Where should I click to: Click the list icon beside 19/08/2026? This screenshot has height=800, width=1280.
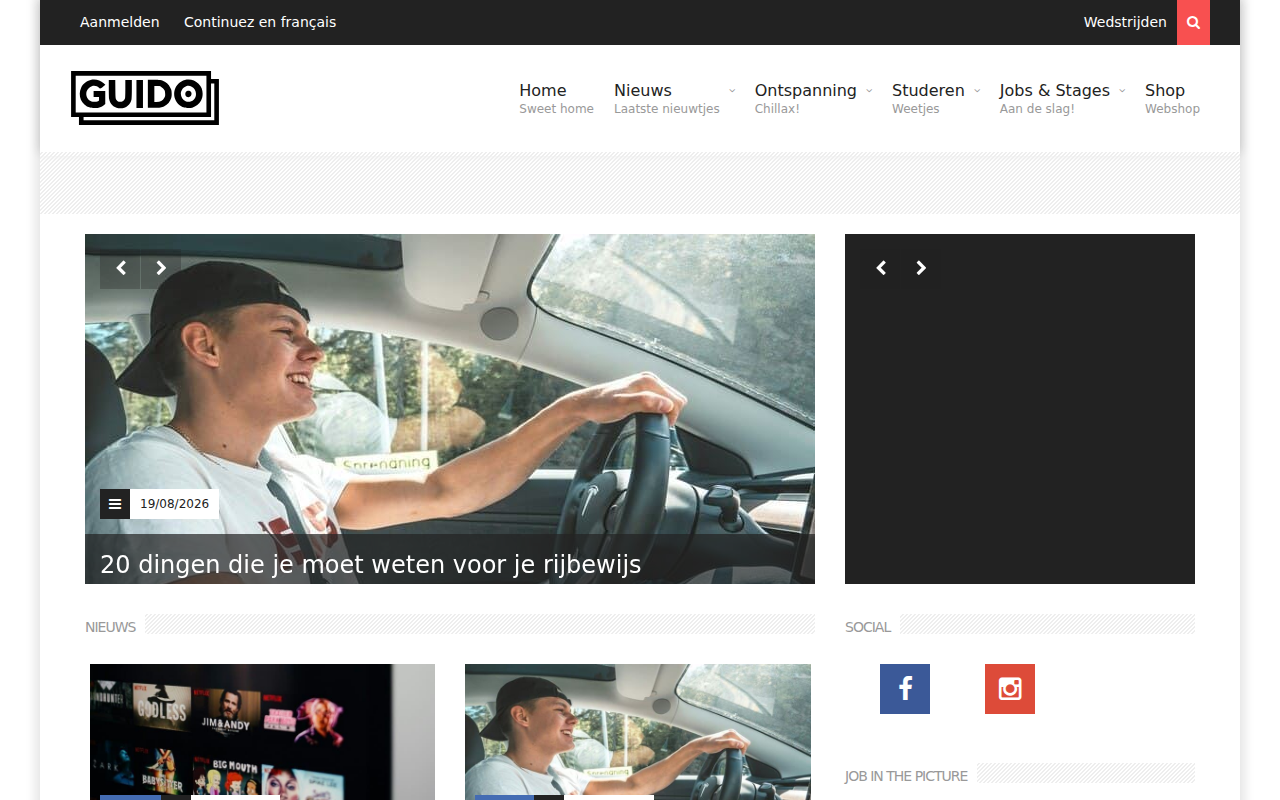(115, 504)
